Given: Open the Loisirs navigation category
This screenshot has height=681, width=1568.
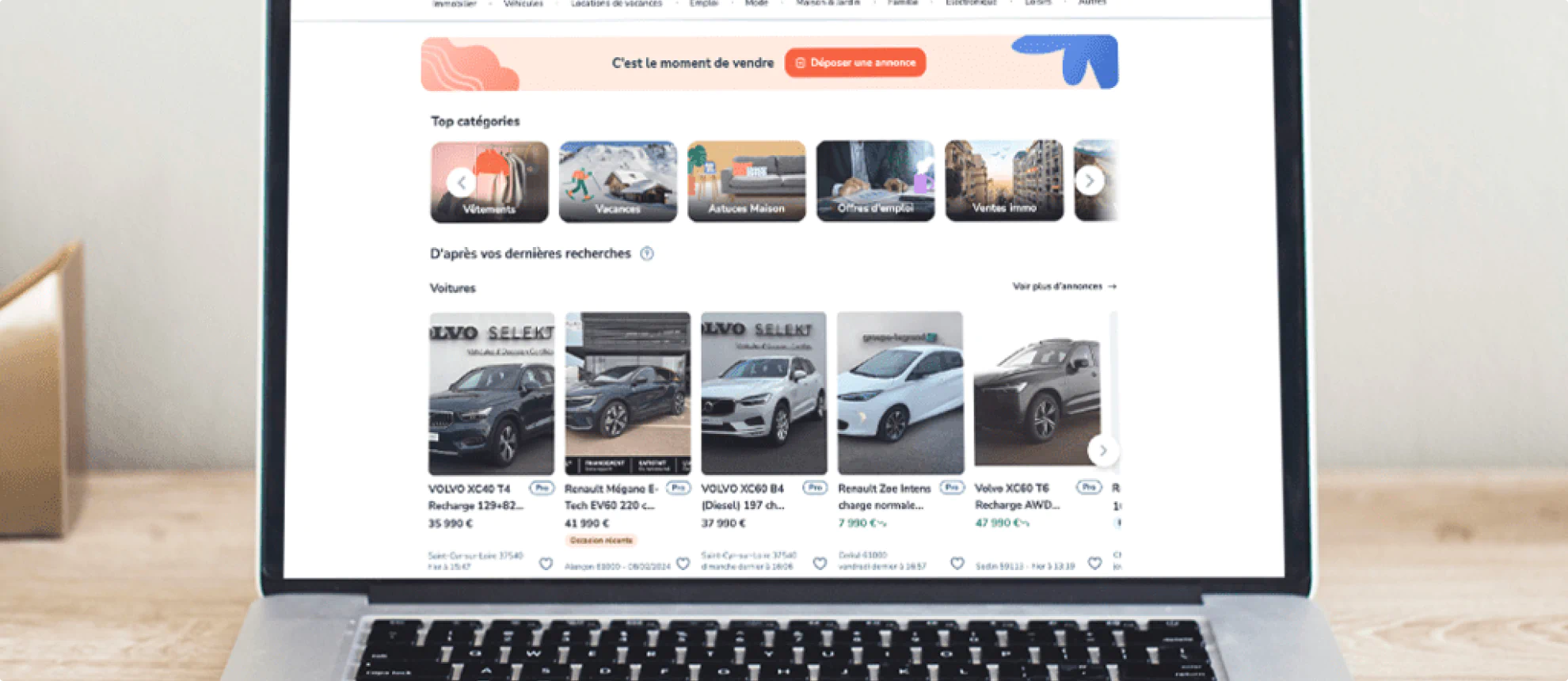Looking at the screenshot, I should tap(1037, 3).
